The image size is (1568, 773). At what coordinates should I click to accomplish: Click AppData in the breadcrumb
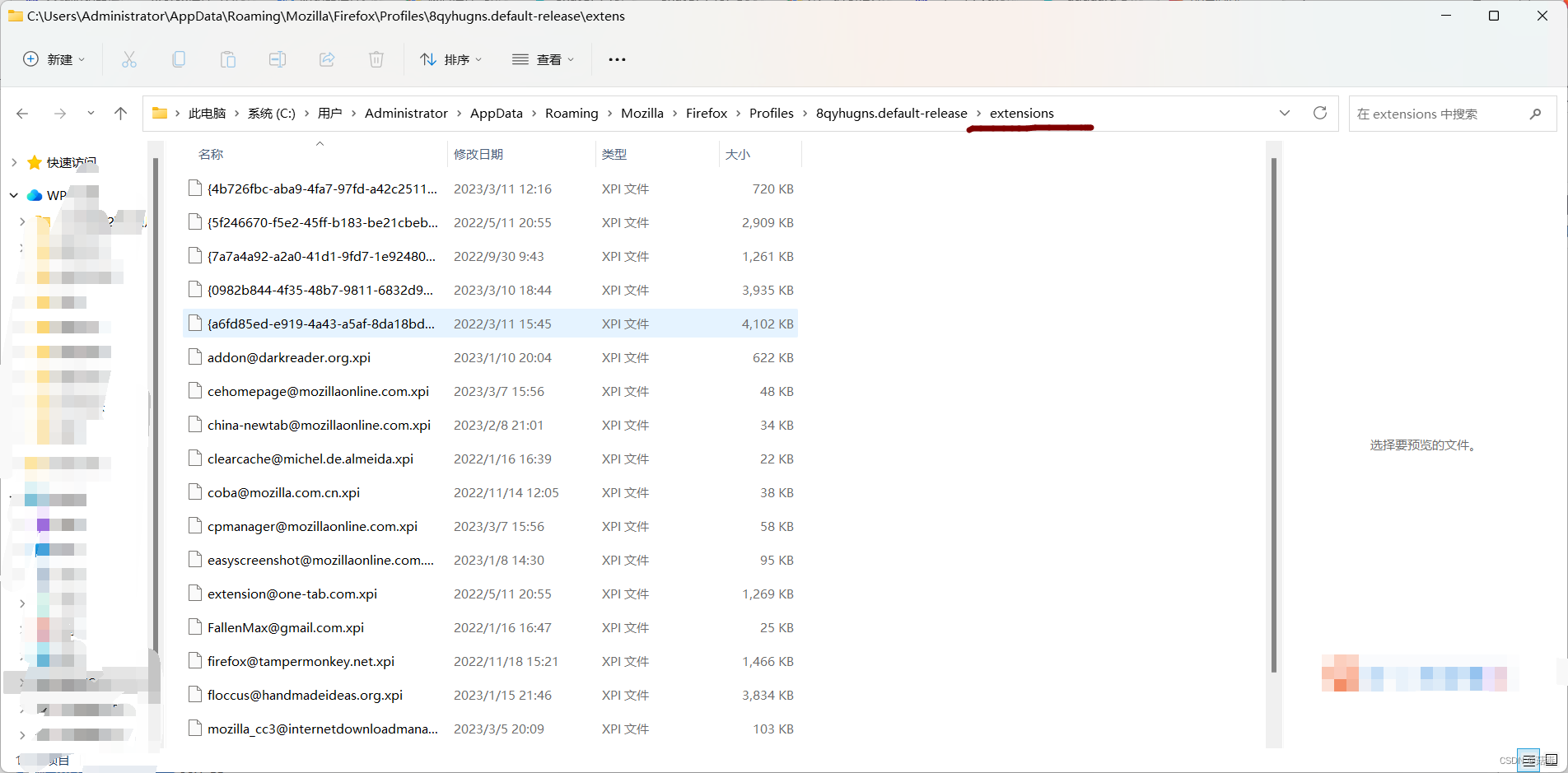pos(497,114)
